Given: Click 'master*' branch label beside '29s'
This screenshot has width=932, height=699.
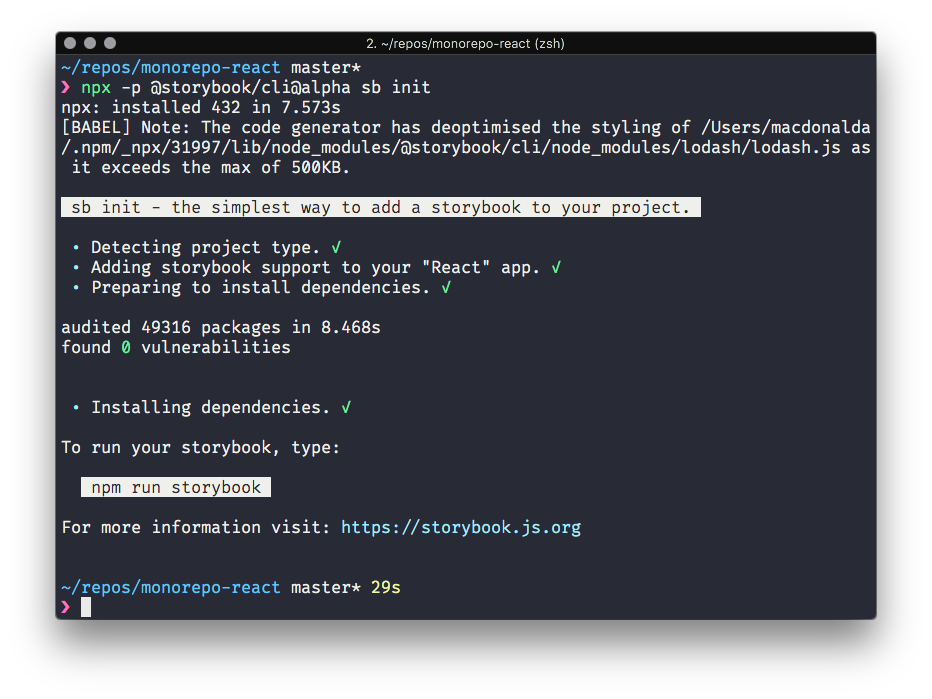Looking at the screenshot, I should click(x=326, y=587).
